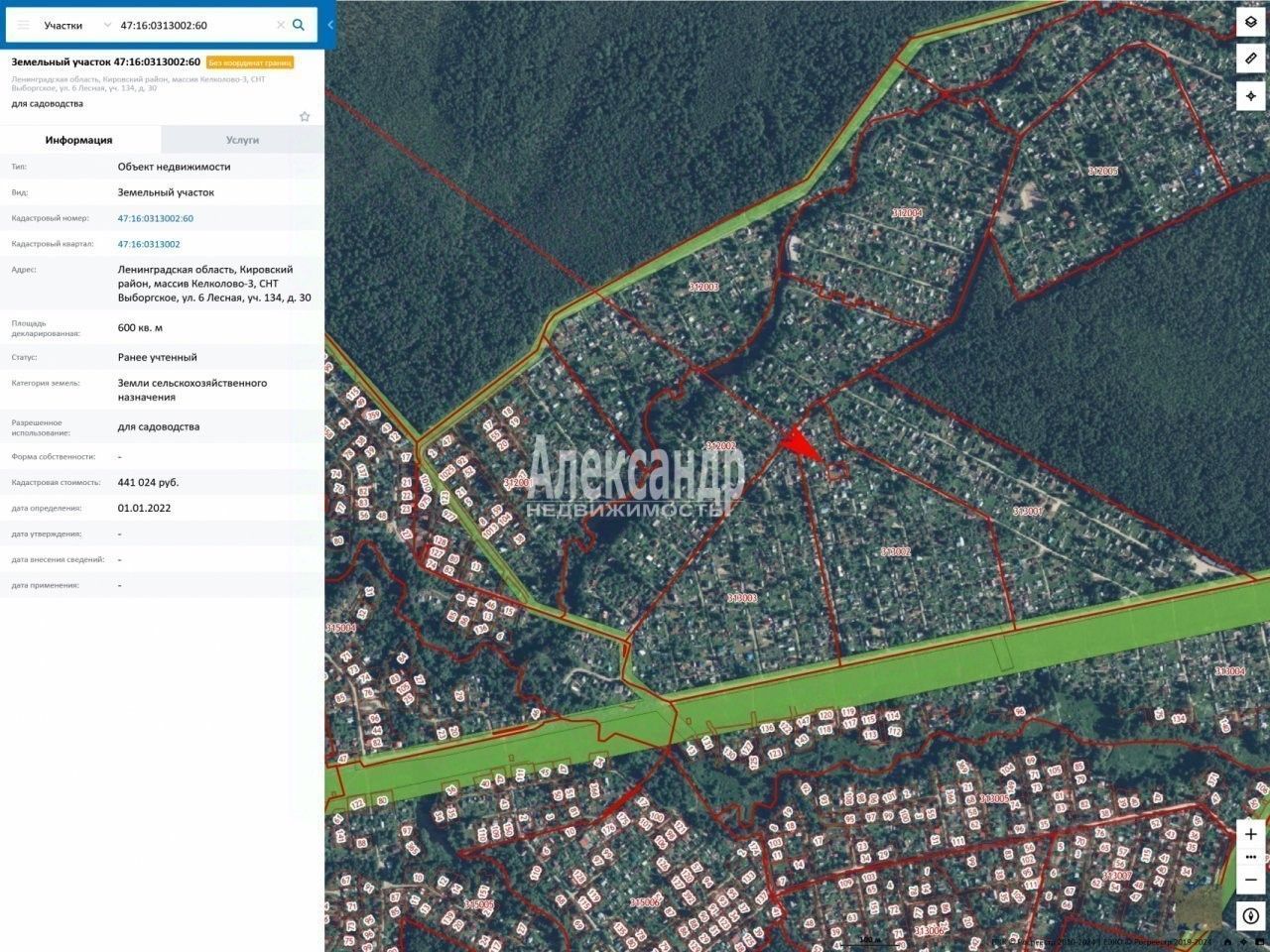This screenshot has width=1270, height=952.
Task: Open the compass info icon
Action: pos(1250,916)
